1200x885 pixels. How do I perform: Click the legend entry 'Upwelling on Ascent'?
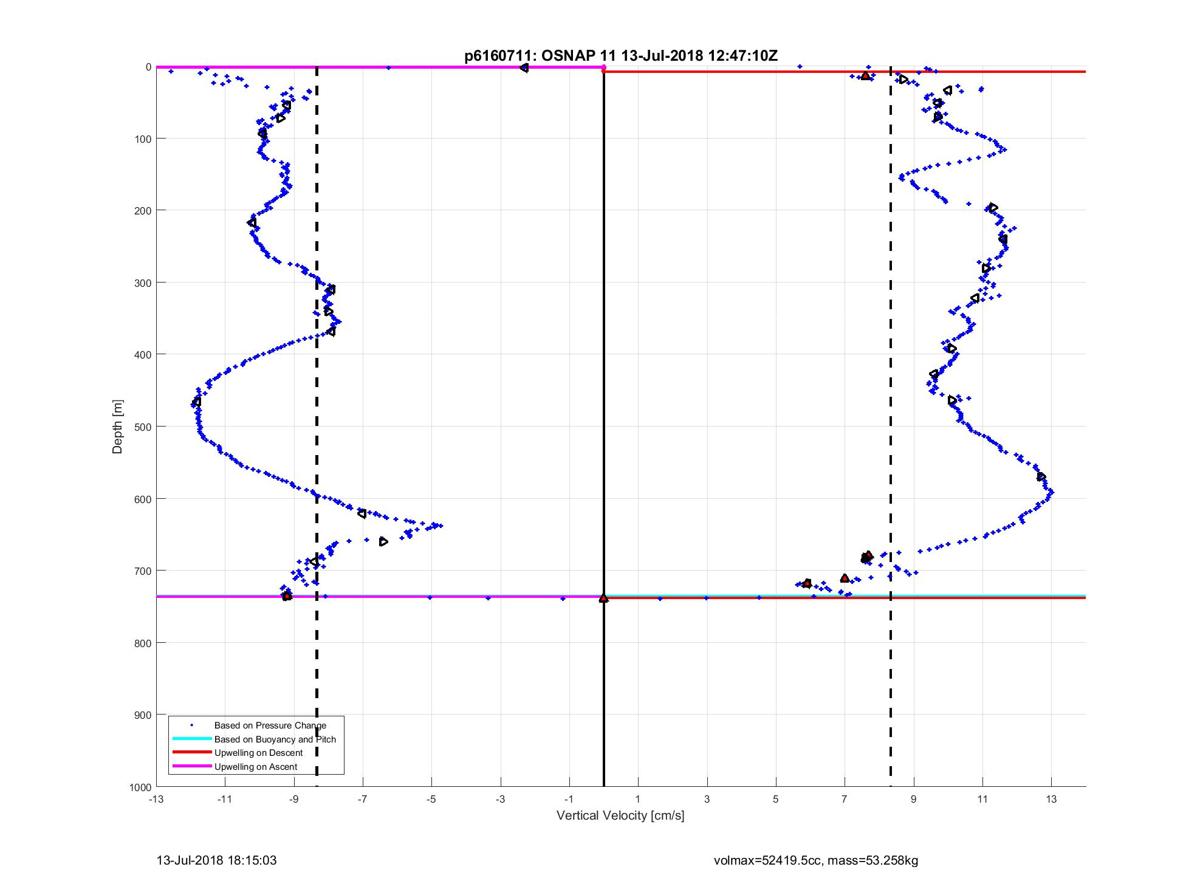point(257,766)
